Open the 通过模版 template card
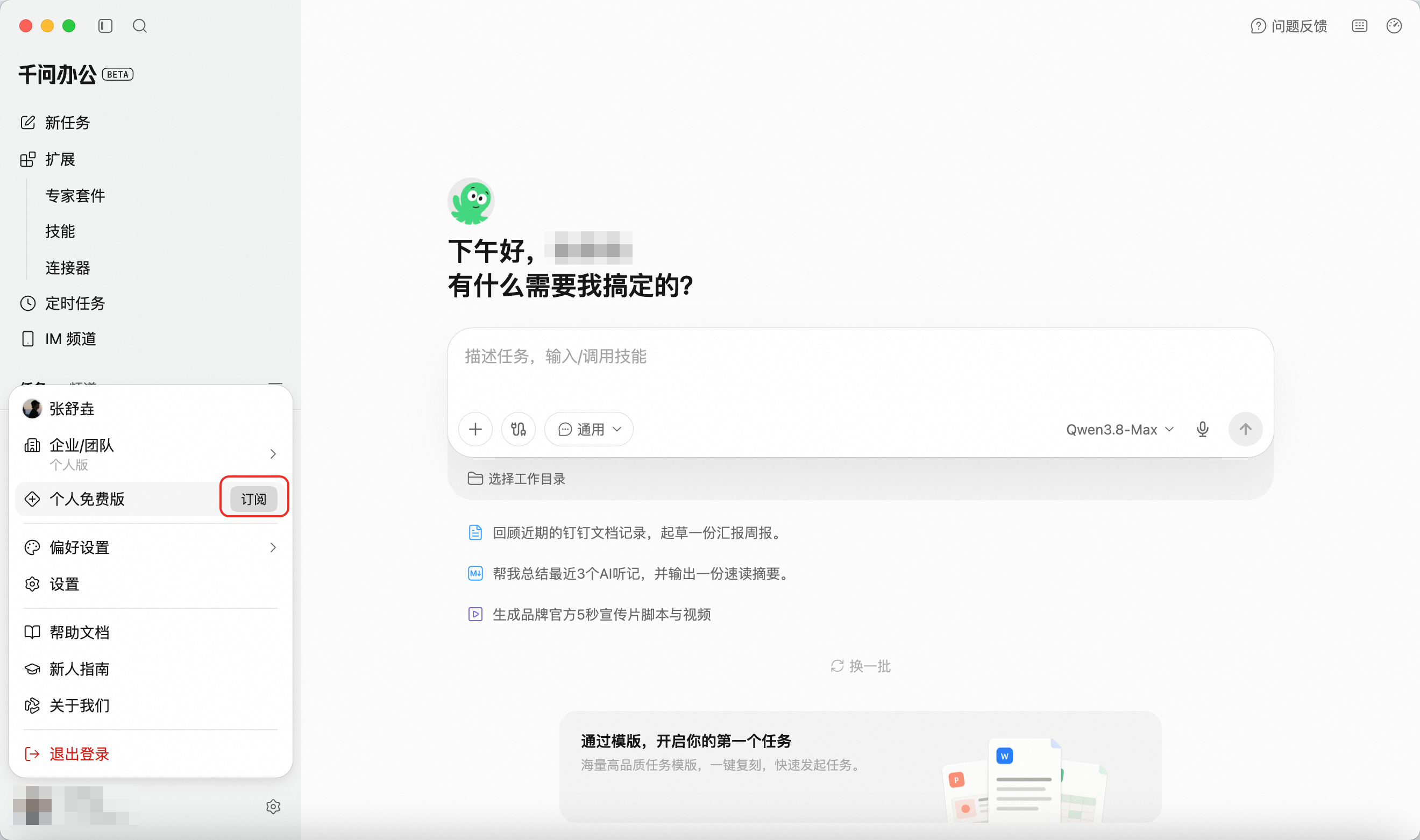This screenshot has height=840, width=1420. (x=860, y=766)
